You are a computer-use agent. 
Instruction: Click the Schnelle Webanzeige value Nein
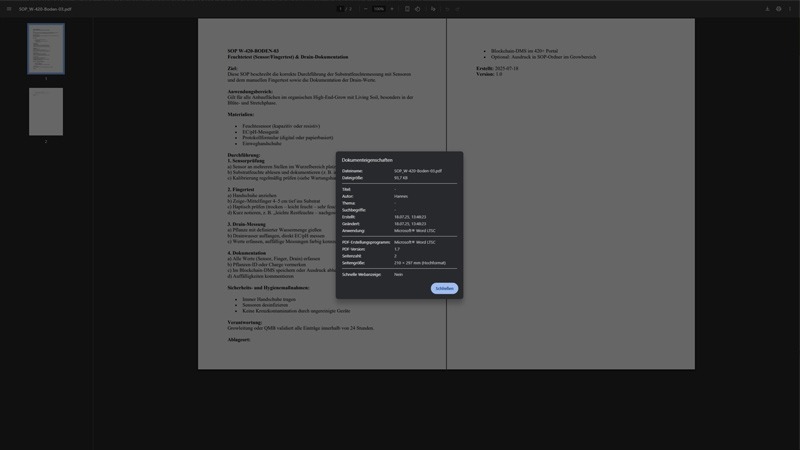click(x=398, y=274)
